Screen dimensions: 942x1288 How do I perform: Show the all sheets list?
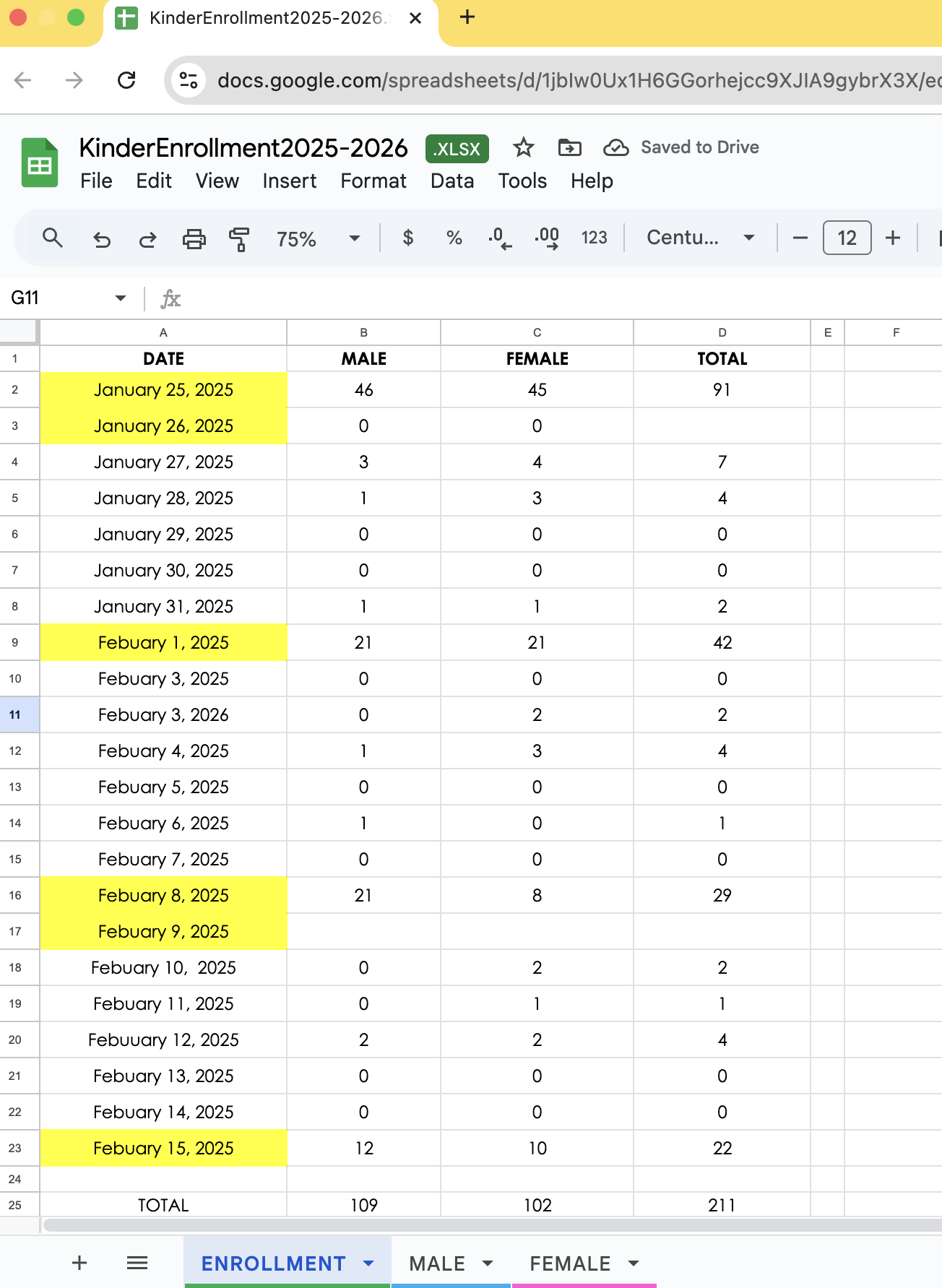137,1262
